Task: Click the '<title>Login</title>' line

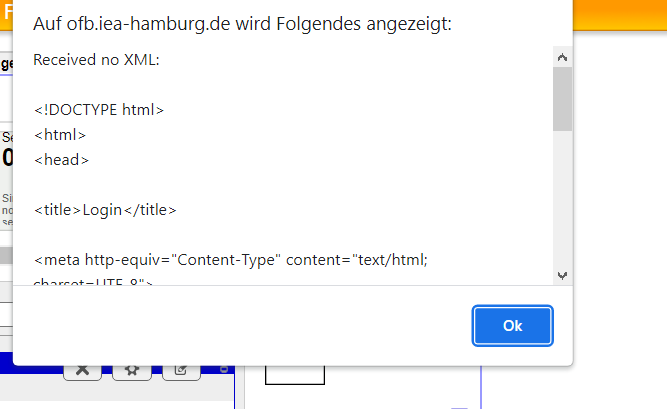Action: pyautogui.click(x=105, y=210)
